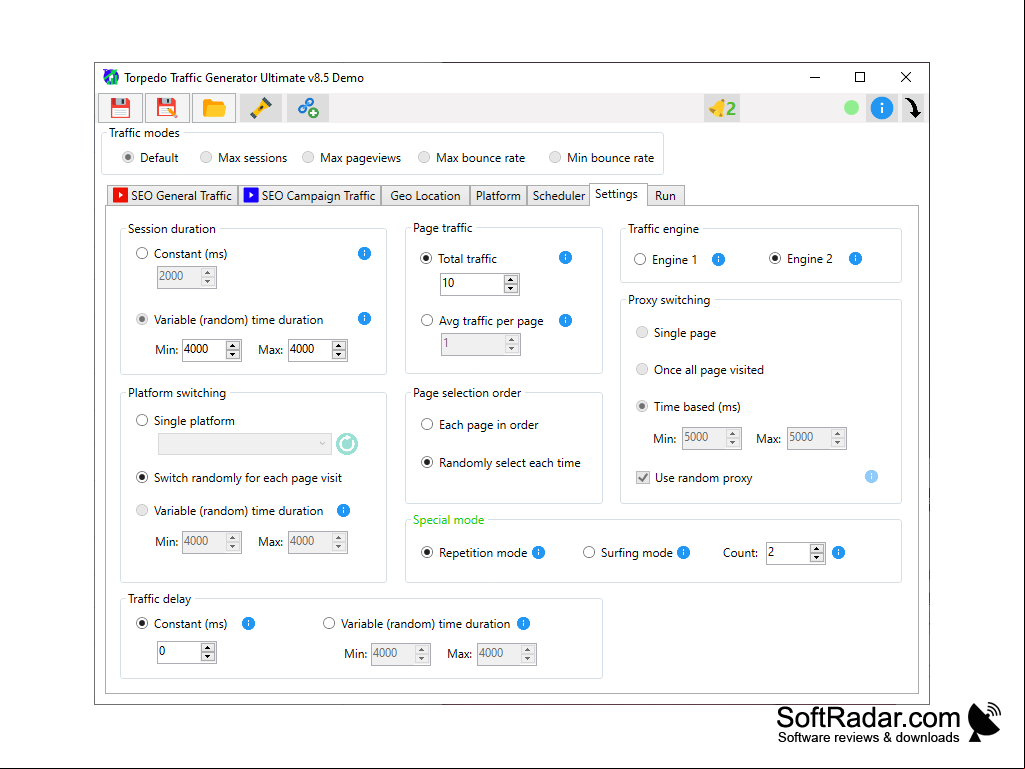Decrease the Special mode Count value

tap(816, 558)
